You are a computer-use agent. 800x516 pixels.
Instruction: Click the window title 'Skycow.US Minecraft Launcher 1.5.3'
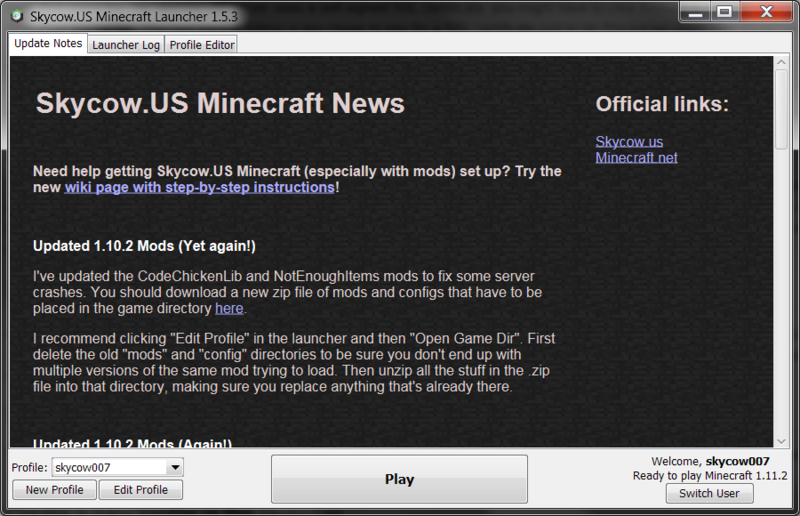pos(134,17)
